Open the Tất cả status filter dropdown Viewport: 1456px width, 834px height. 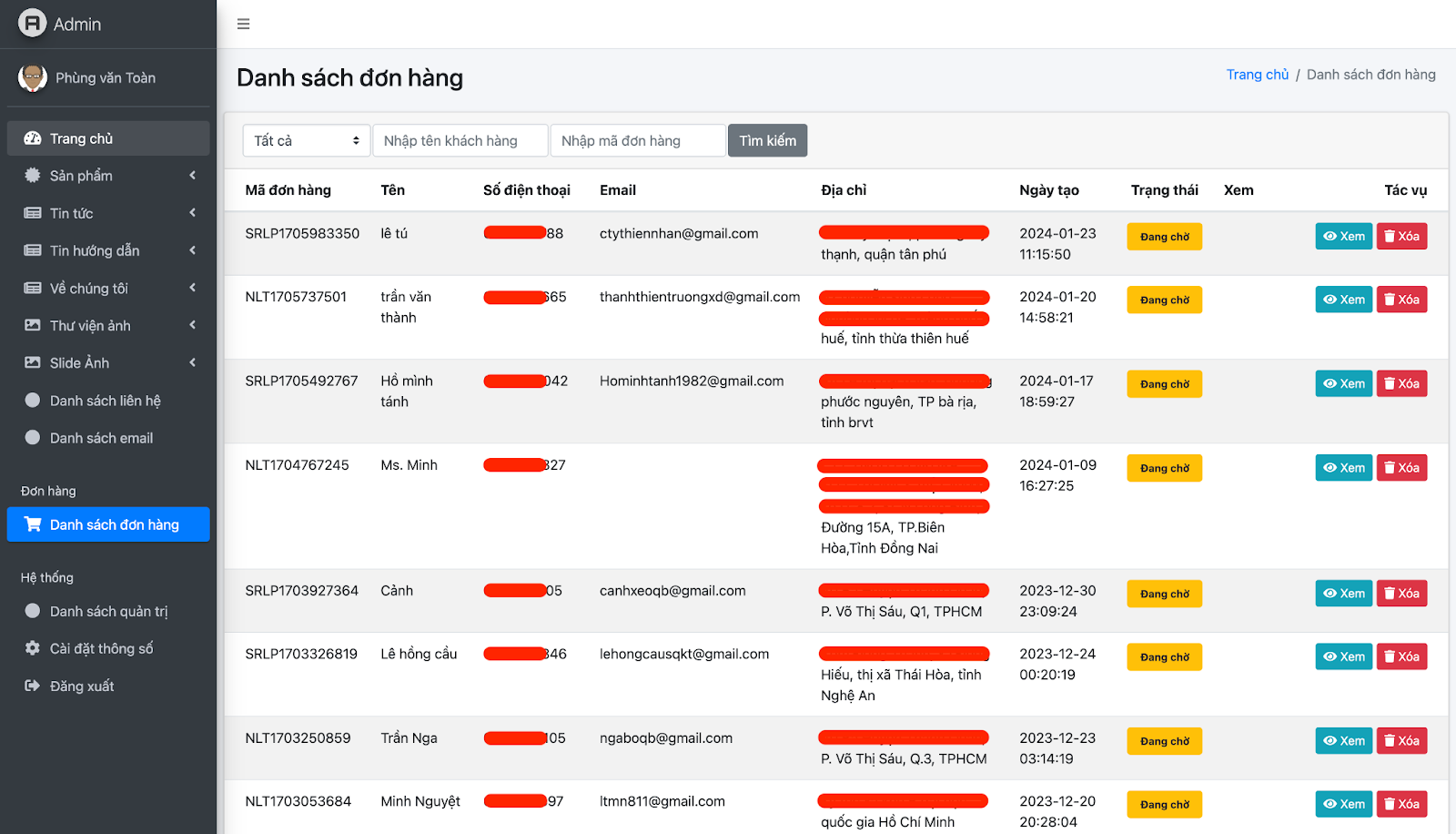coord(306,141)
